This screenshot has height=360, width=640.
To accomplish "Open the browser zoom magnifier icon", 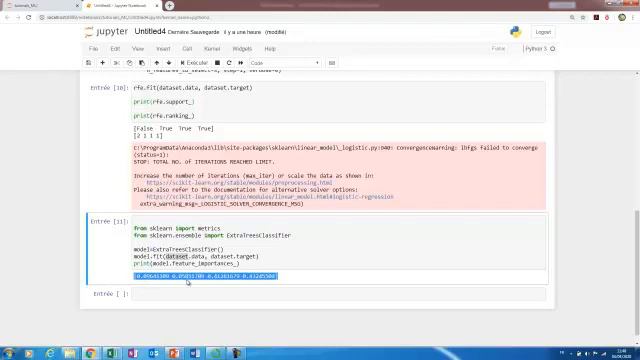I will [x=572, y=18].
